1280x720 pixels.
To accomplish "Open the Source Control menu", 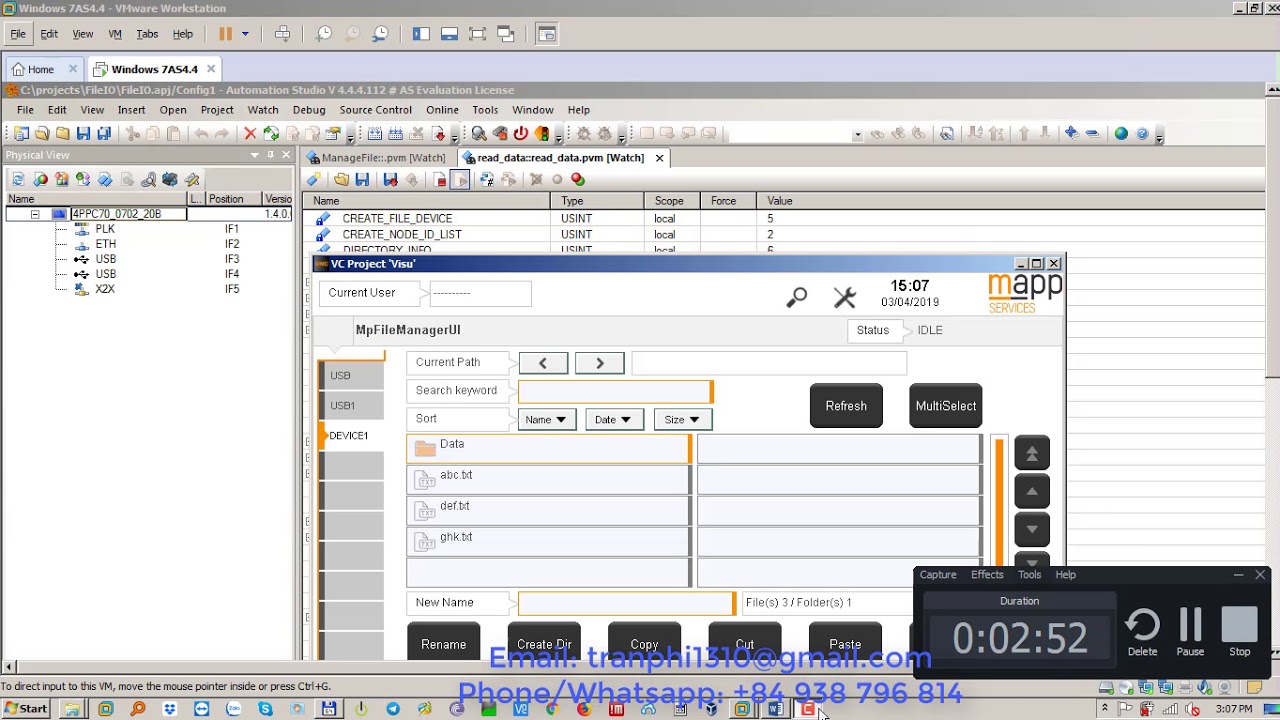I will 375,110.
